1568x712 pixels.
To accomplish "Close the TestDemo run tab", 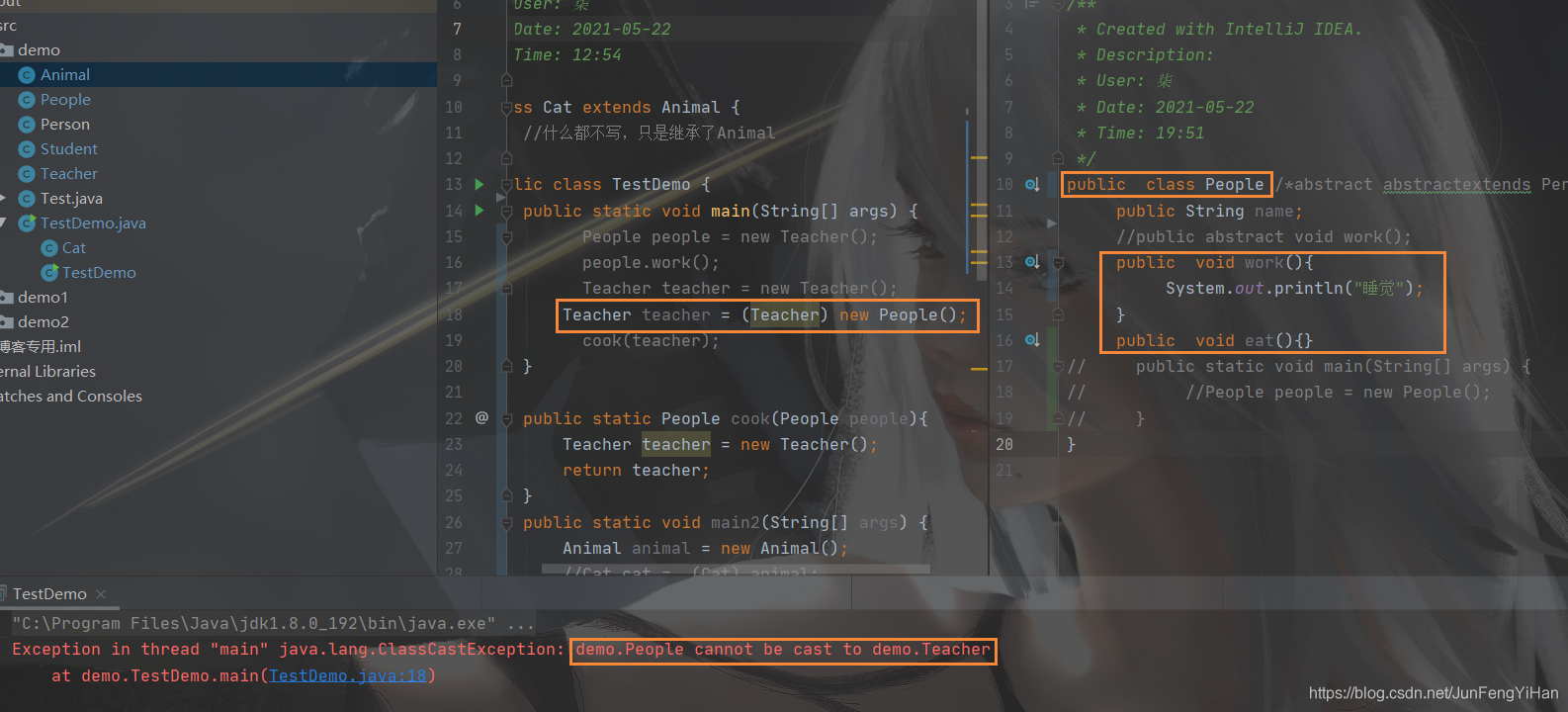I will pyautogui.click(x=101, y=594).
